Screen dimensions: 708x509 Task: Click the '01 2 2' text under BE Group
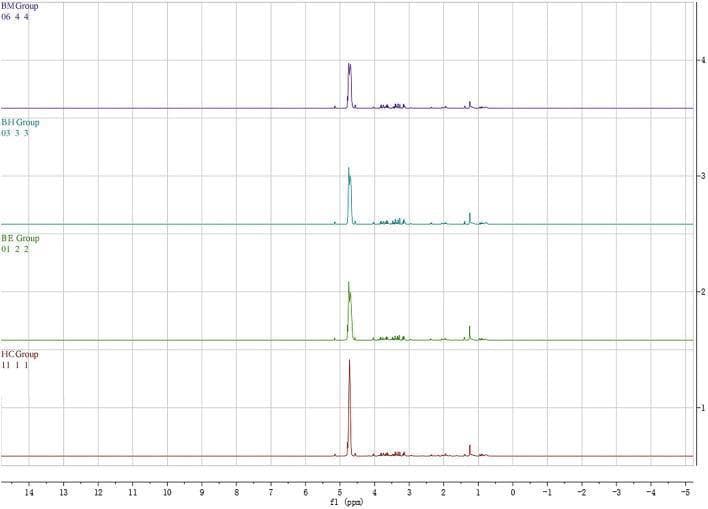coord(15,249)
